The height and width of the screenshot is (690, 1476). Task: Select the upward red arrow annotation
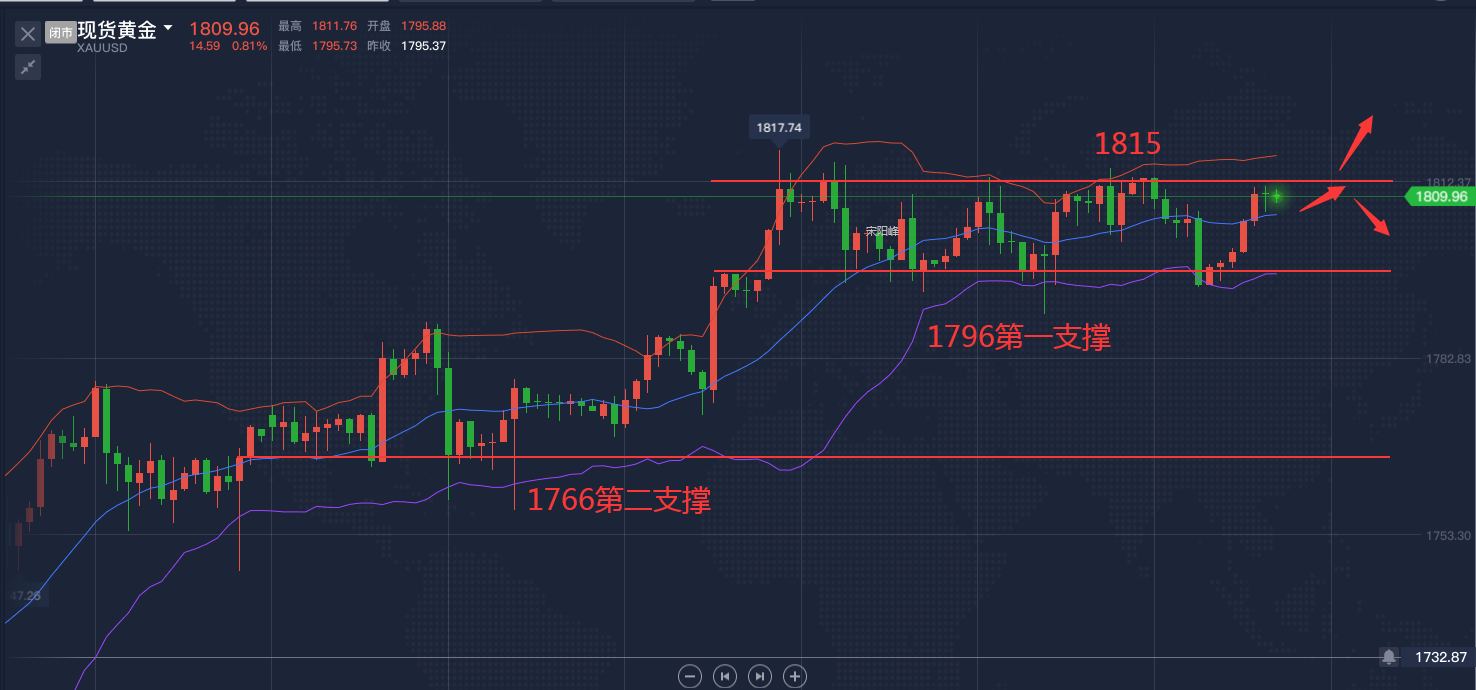pos(1356,142)
